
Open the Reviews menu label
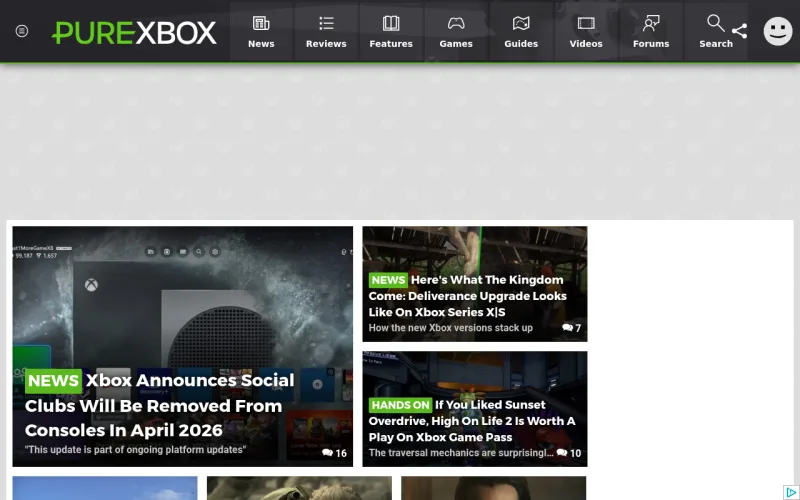tap(326, 44)
